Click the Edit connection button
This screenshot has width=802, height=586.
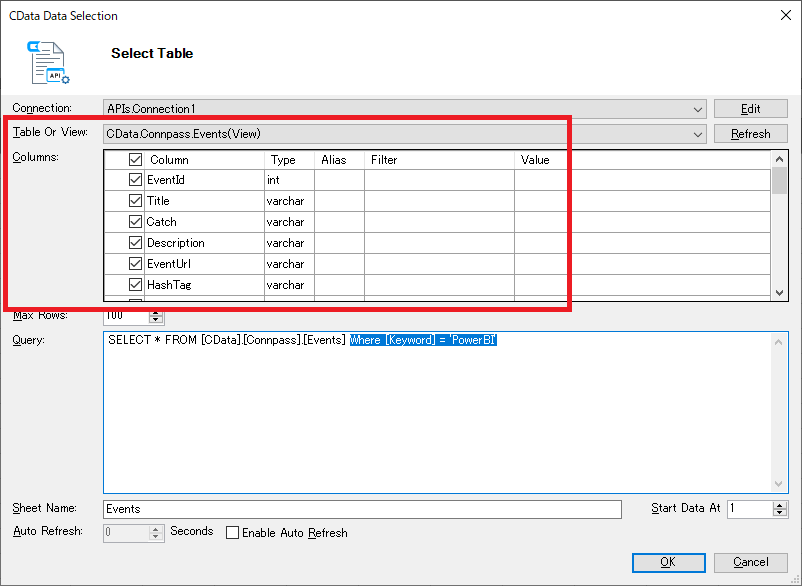click(x=750, y=109)
